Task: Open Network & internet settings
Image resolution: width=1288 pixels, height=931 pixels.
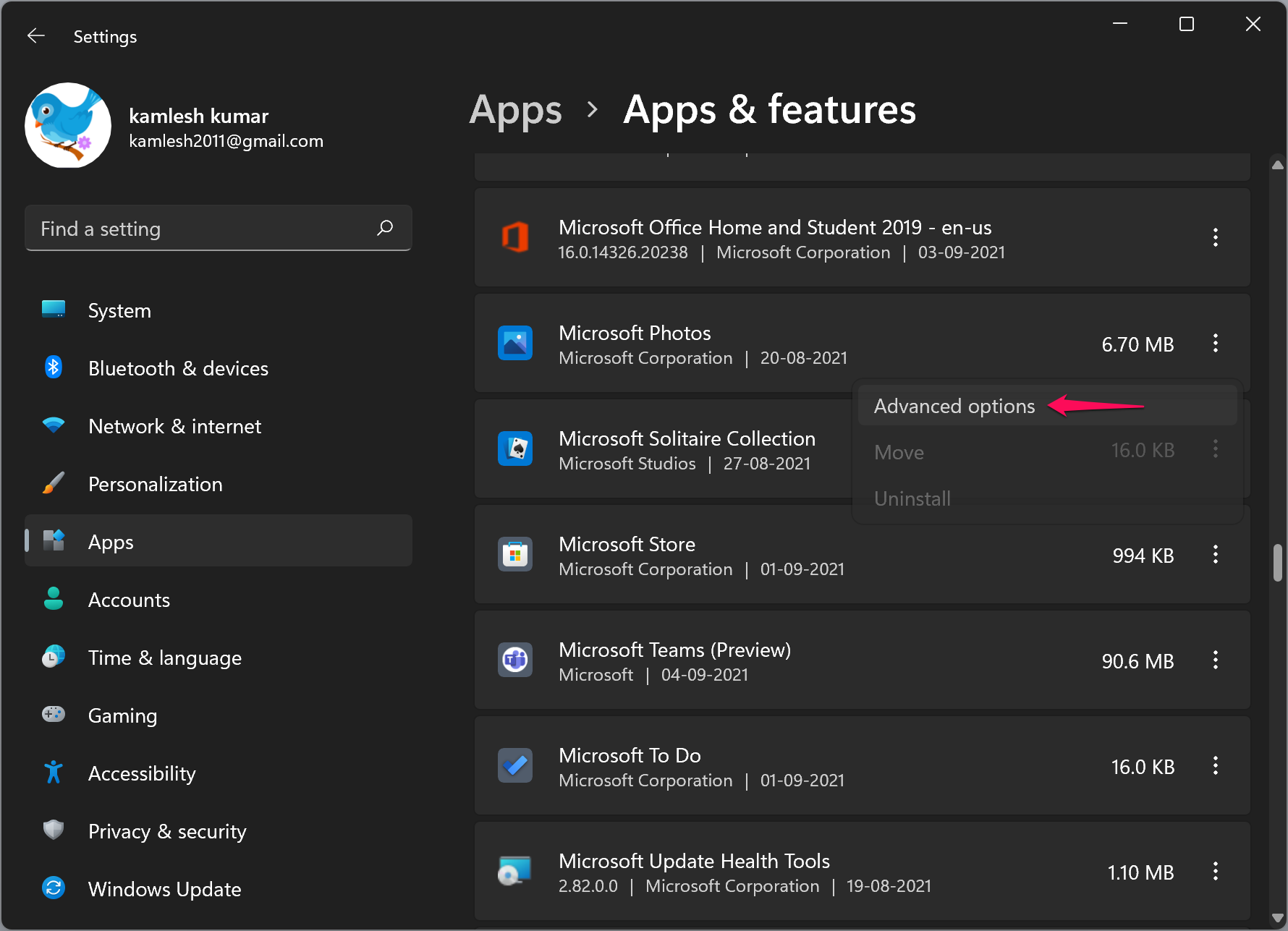Action: click(x=219, y=426)
